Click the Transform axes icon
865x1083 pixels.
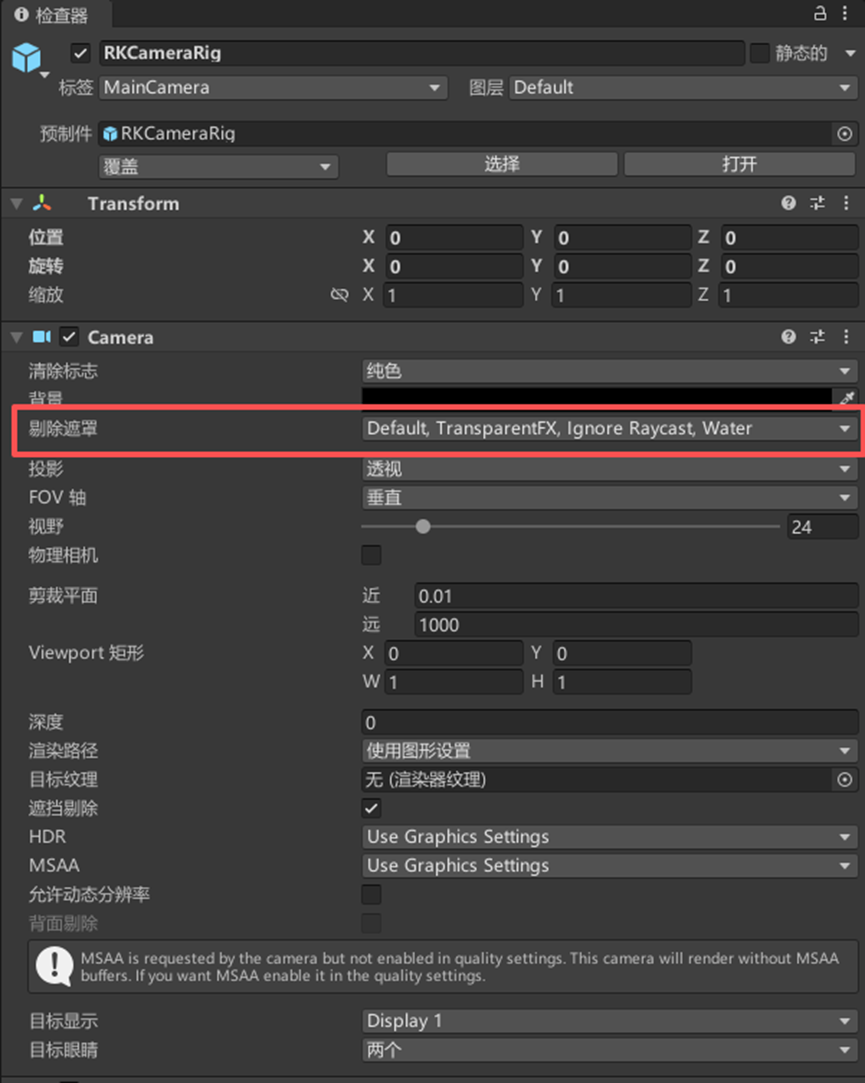pos(42,203)
